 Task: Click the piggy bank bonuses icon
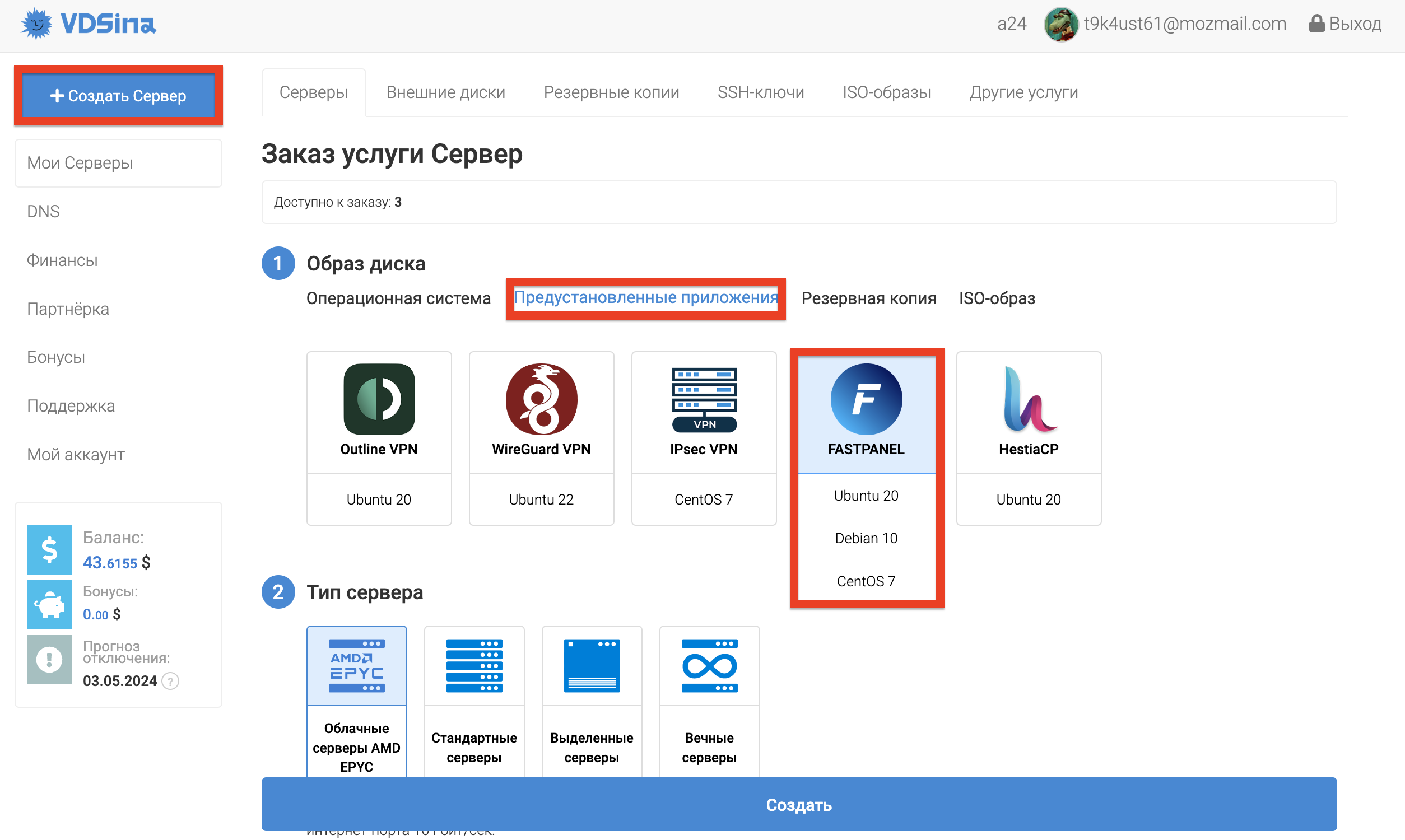[49, 605]
